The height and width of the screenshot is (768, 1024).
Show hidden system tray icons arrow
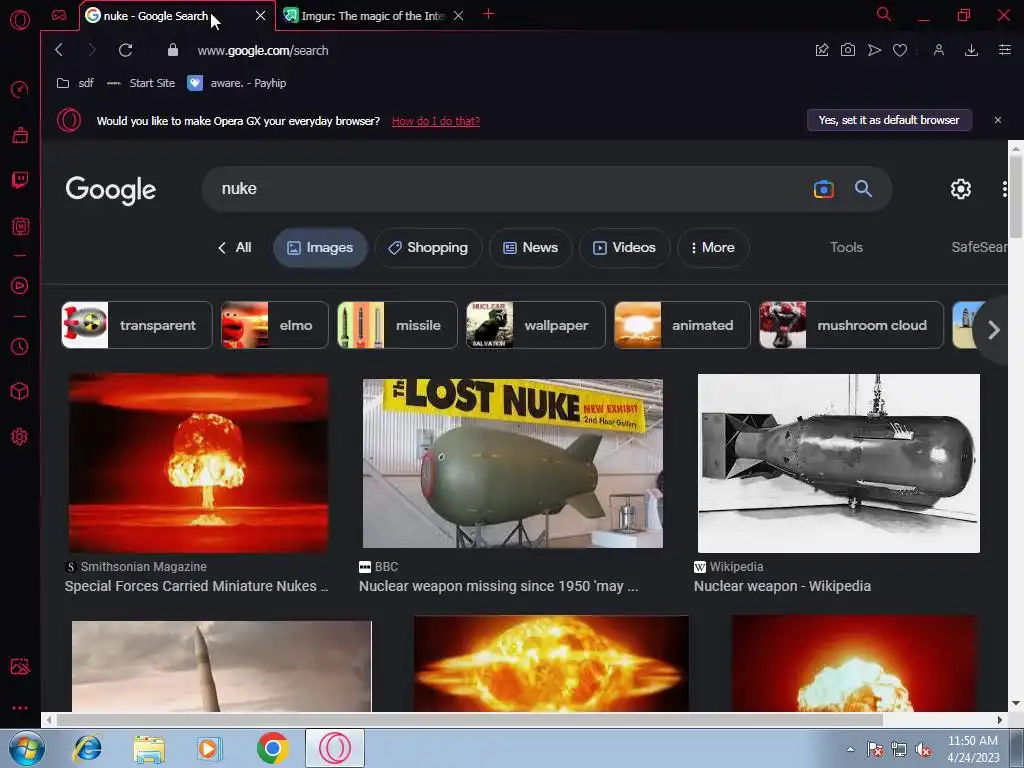(x=850, y=749)
